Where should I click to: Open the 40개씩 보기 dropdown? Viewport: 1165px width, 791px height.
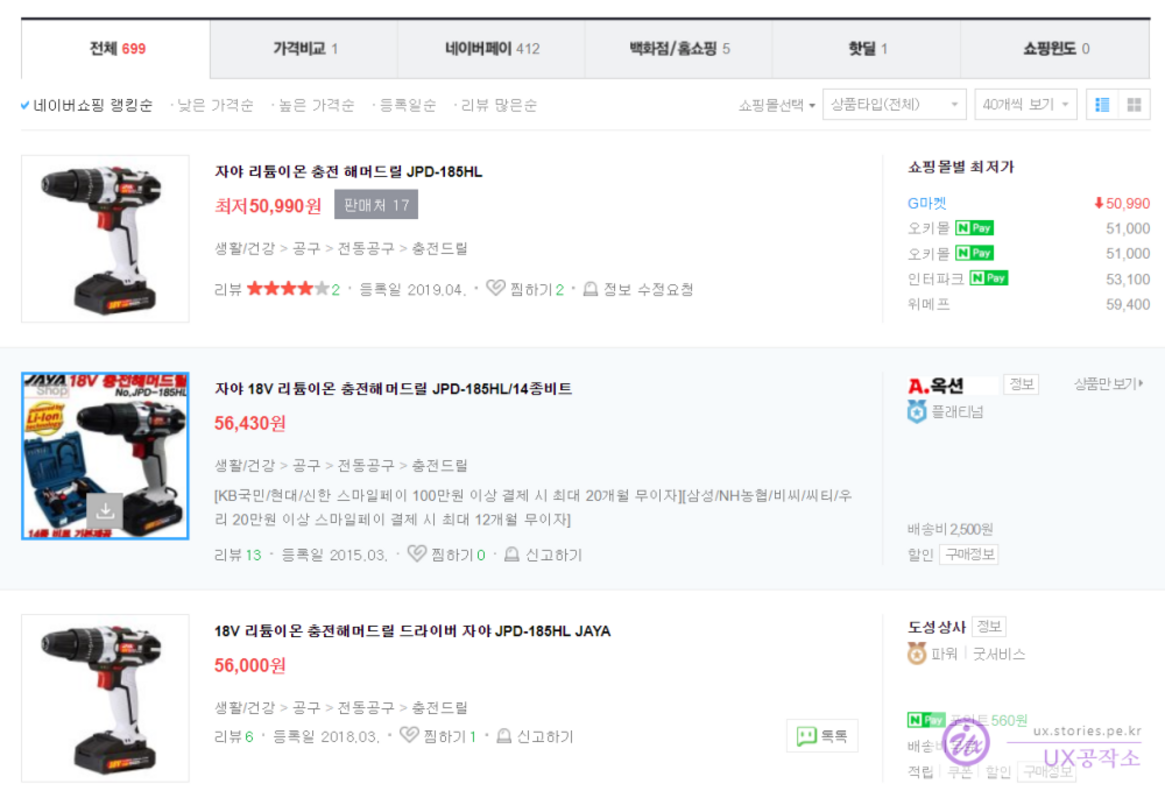click(1025, 105)
